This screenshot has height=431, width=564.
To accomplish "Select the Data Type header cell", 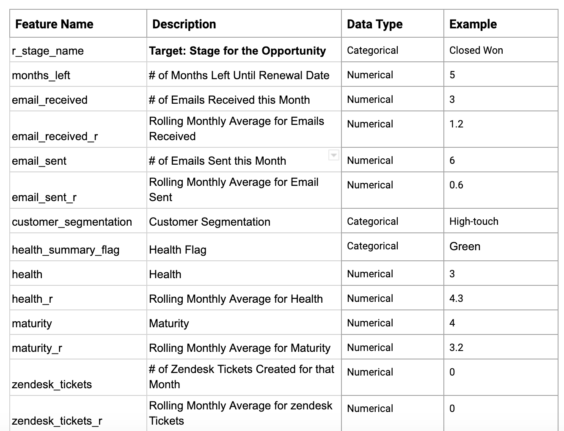I will pyautogui.click(x=392, y=24).
